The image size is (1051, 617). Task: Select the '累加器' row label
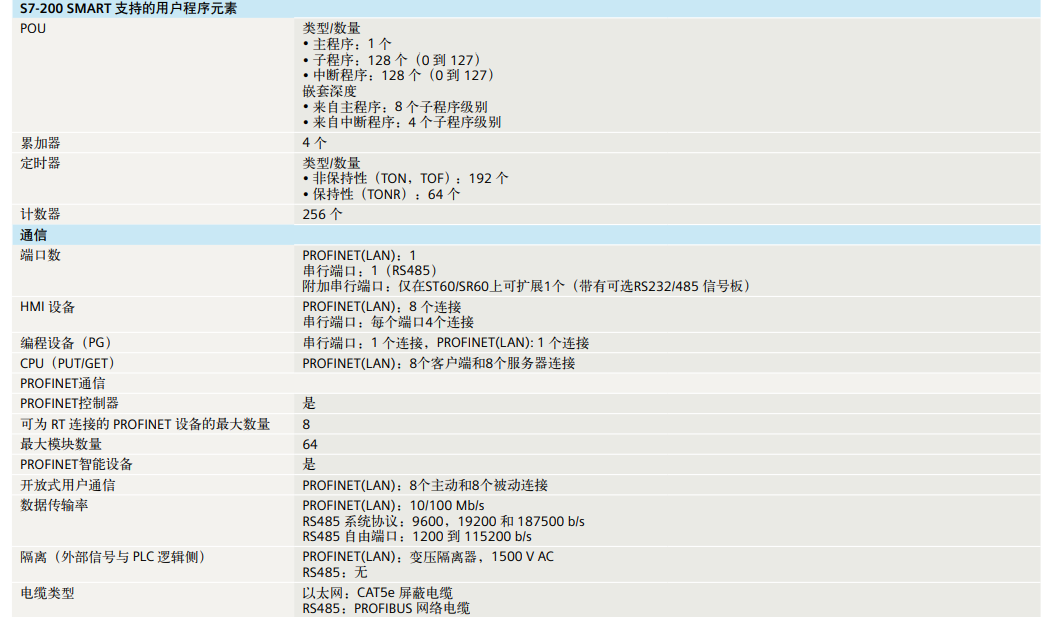pos(40,143)
